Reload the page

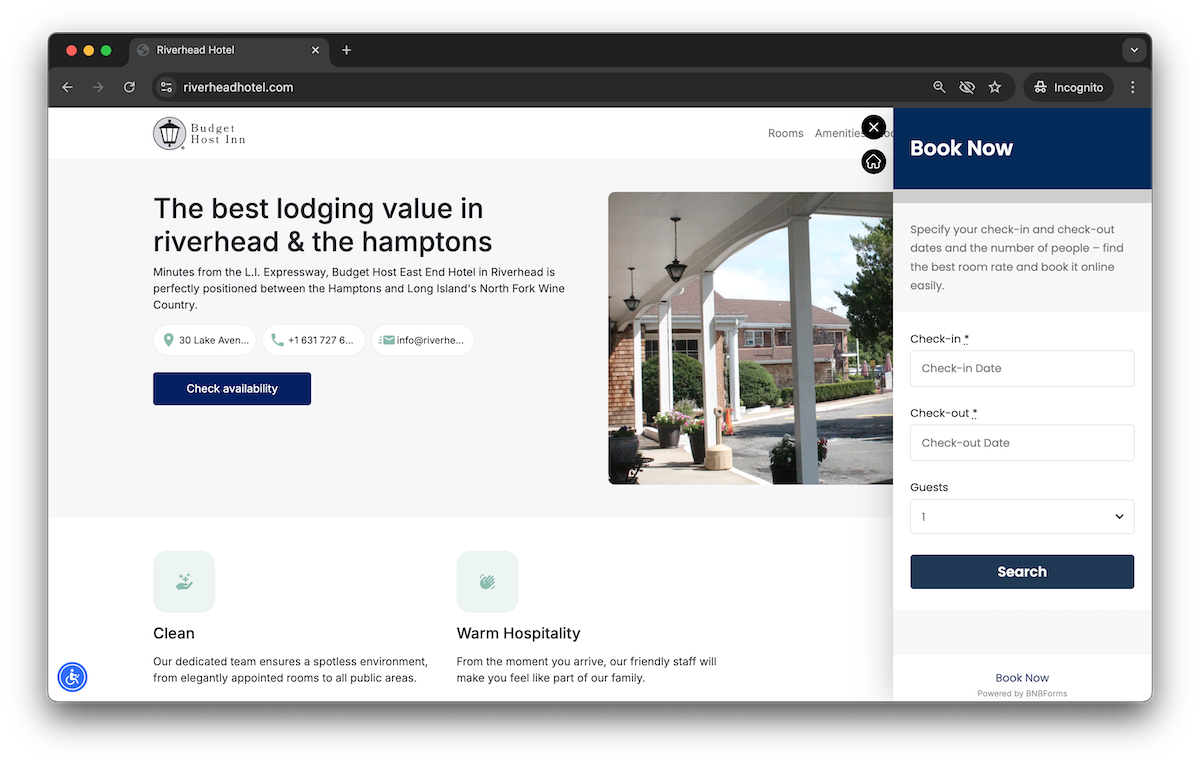click(x=129, y=88)
